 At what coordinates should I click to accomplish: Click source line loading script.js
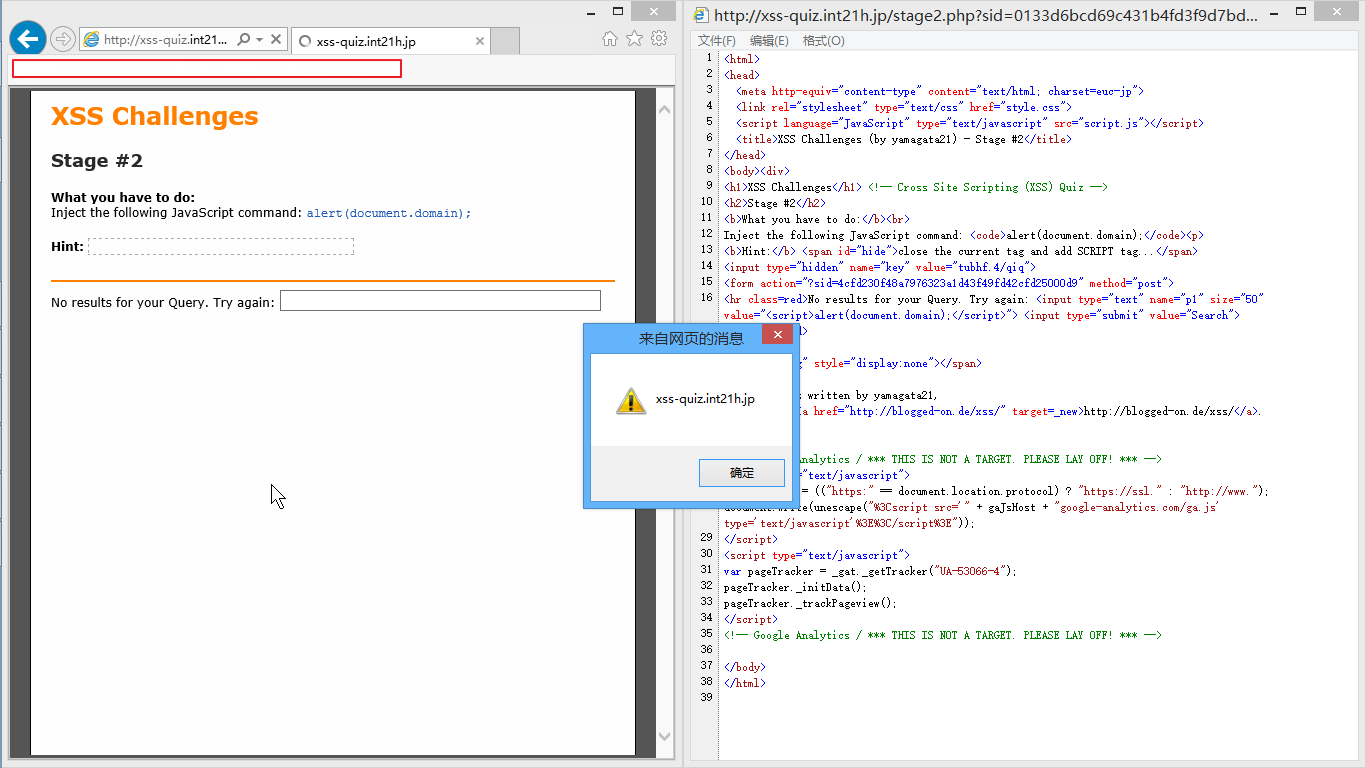tap(969, 123)
